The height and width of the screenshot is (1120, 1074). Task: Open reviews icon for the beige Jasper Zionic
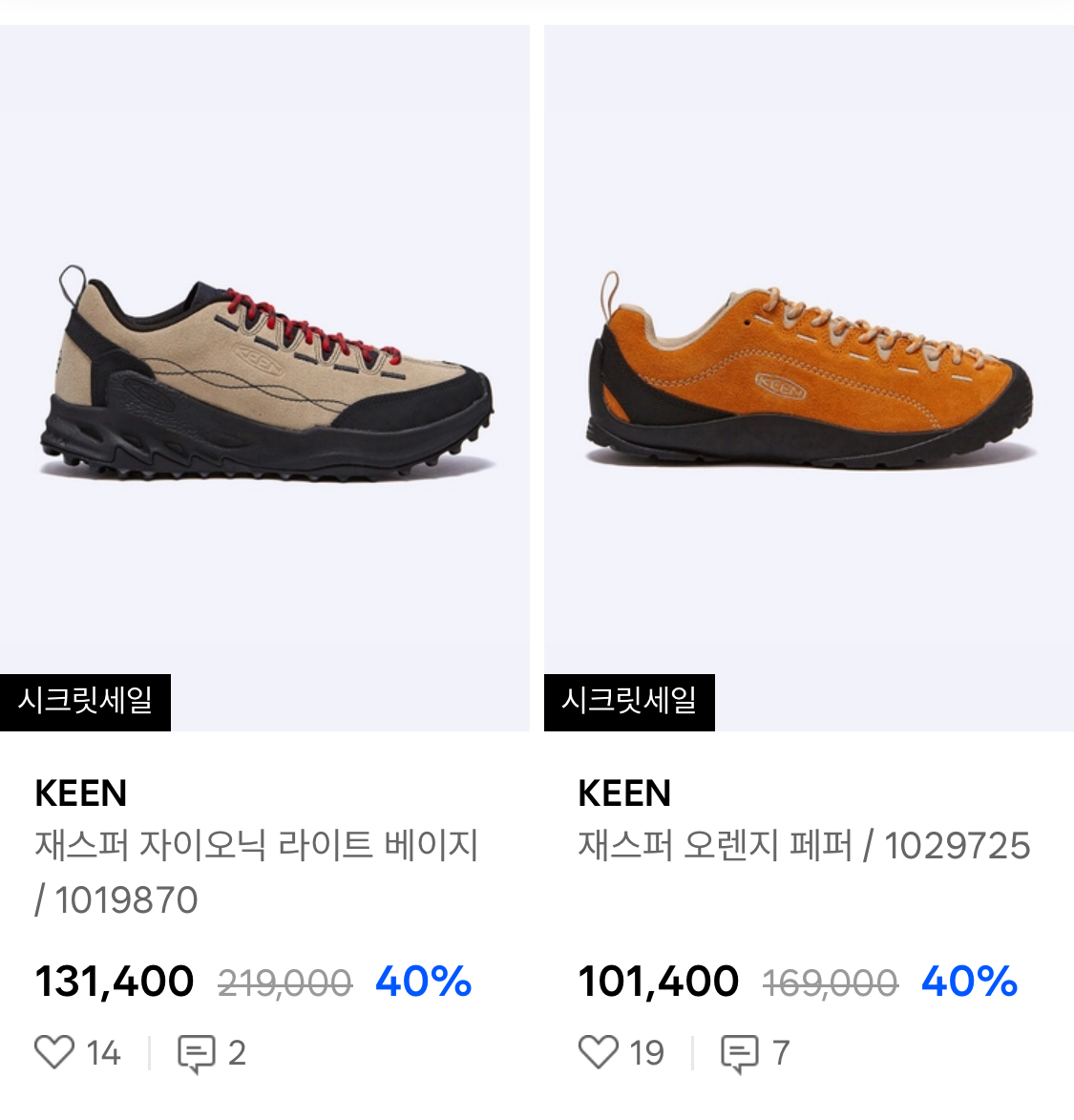pyautogui.click(x=197, y=1053)
